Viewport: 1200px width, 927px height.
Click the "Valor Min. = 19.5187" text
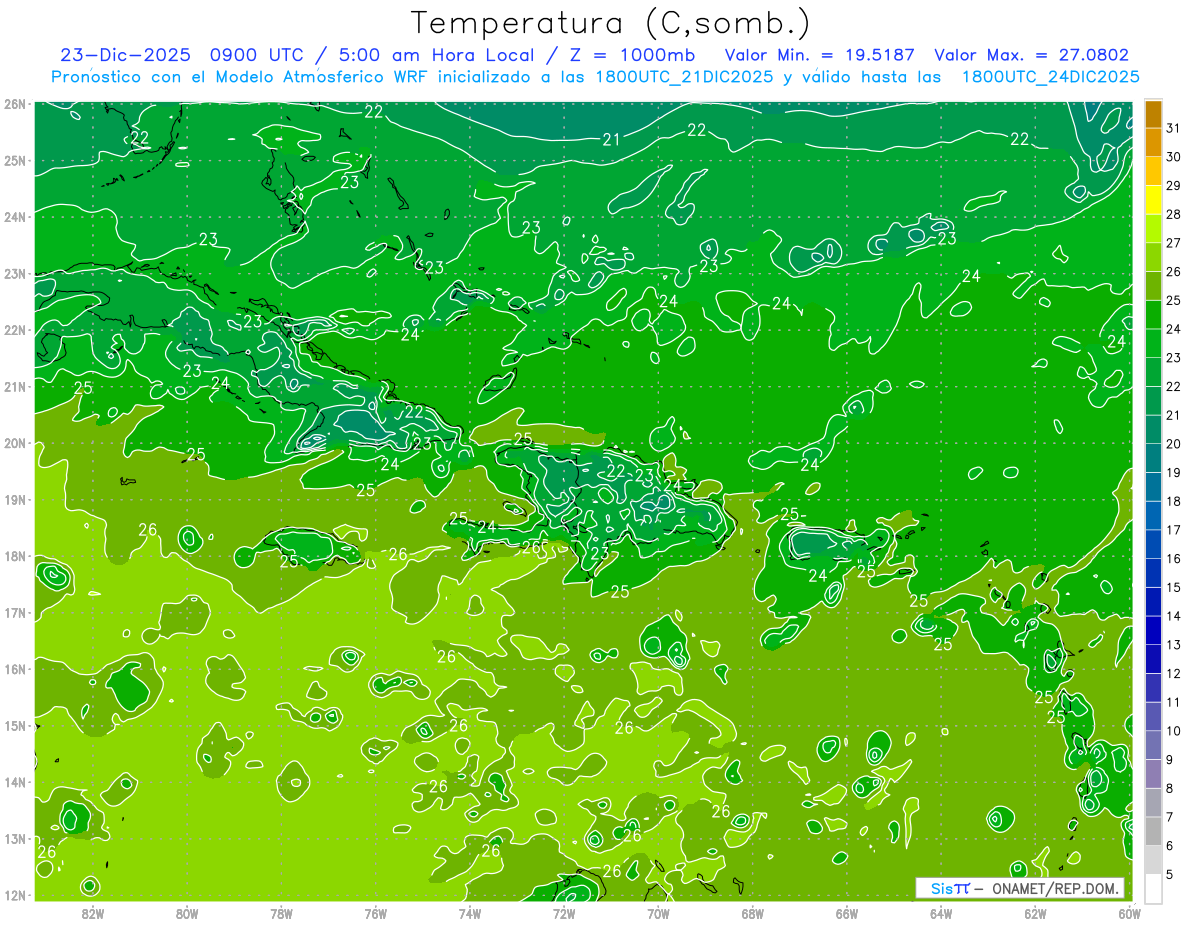tap(819, 55)
